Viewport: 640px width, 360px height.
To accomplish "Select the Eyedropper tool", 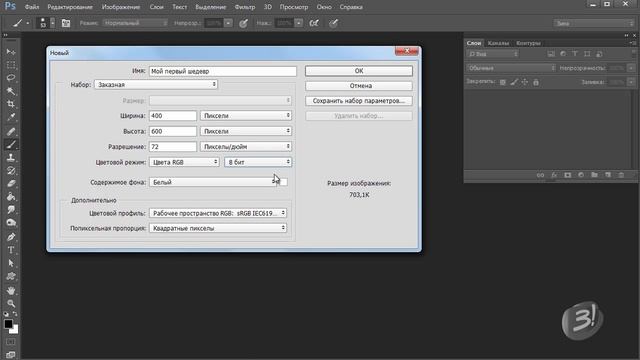I will coord(11,117).
